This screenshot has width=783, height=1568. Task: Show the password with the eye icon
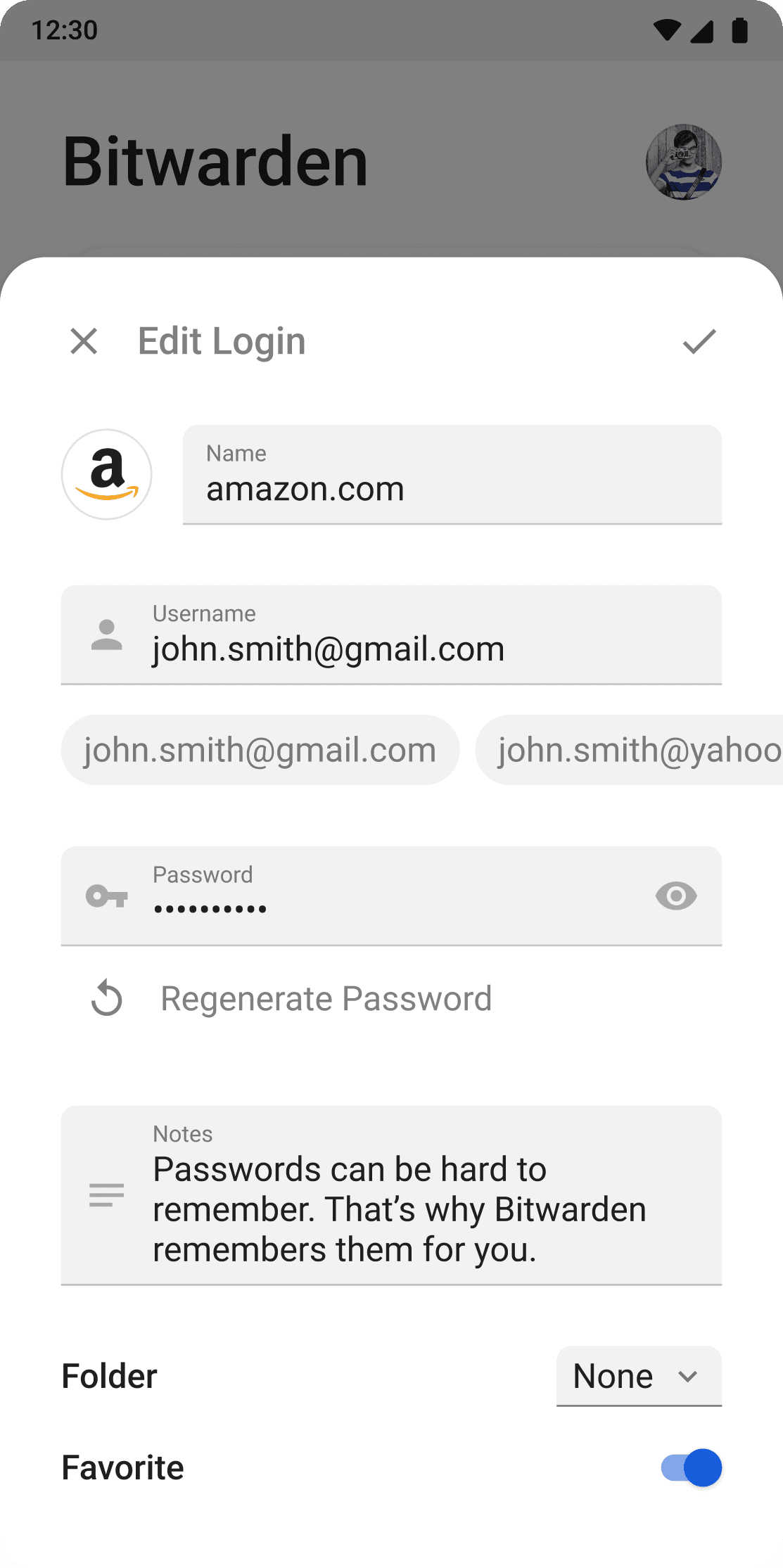click(x=676, y=896)
